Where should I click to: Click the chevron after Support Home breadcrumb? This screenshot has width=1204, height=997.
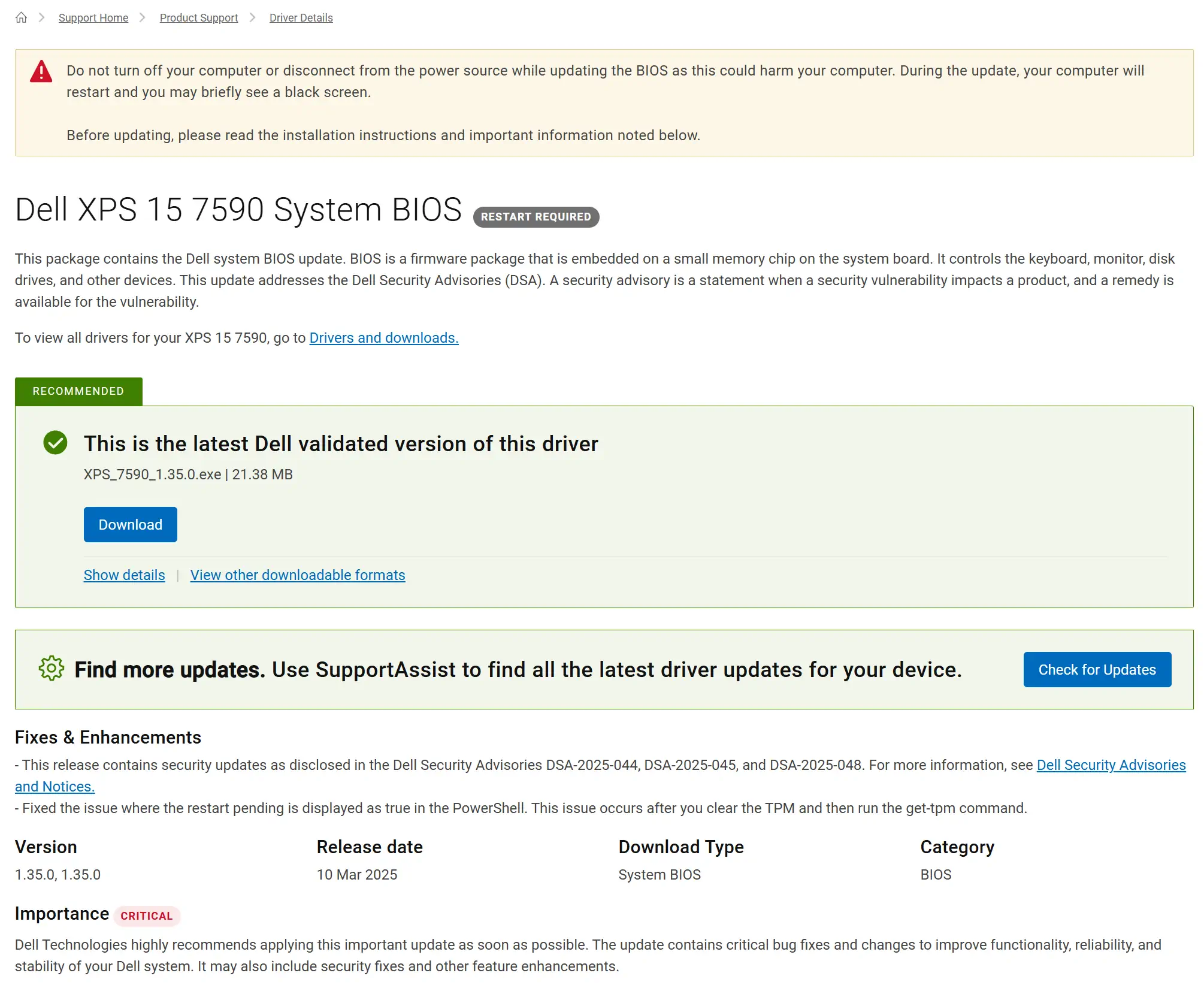pos(143,17)
